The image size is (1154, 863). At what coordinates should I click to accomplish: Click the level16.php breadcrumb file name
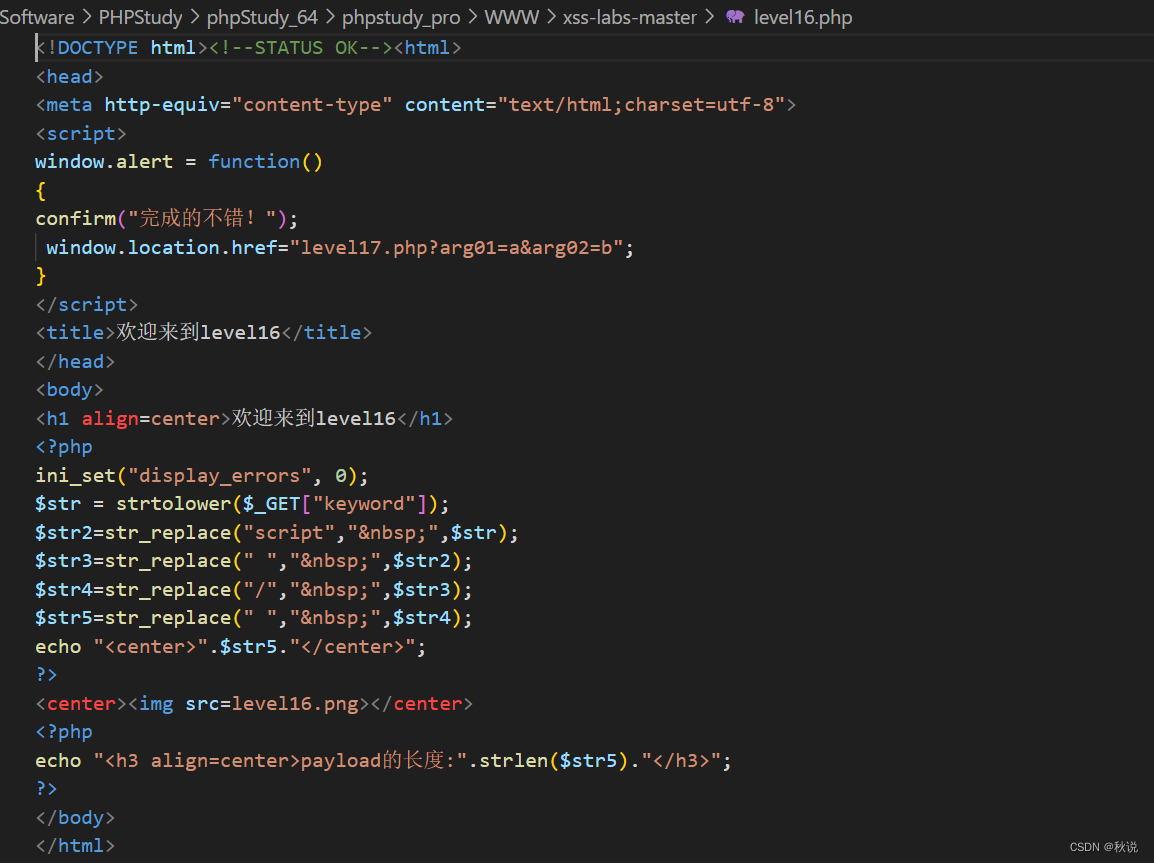803,17
